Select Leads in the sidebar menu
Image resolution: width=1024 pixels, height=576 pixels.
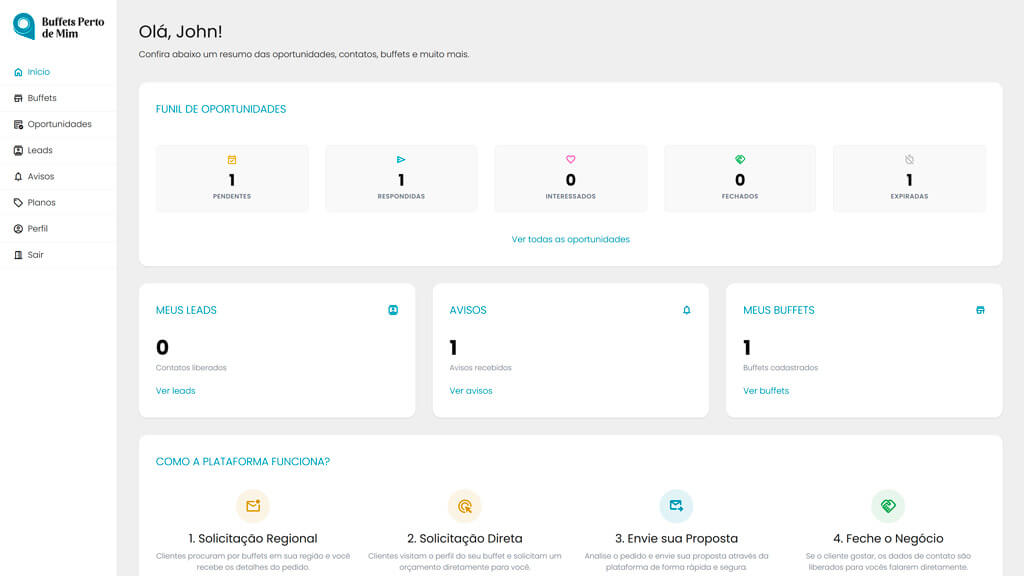58,150
